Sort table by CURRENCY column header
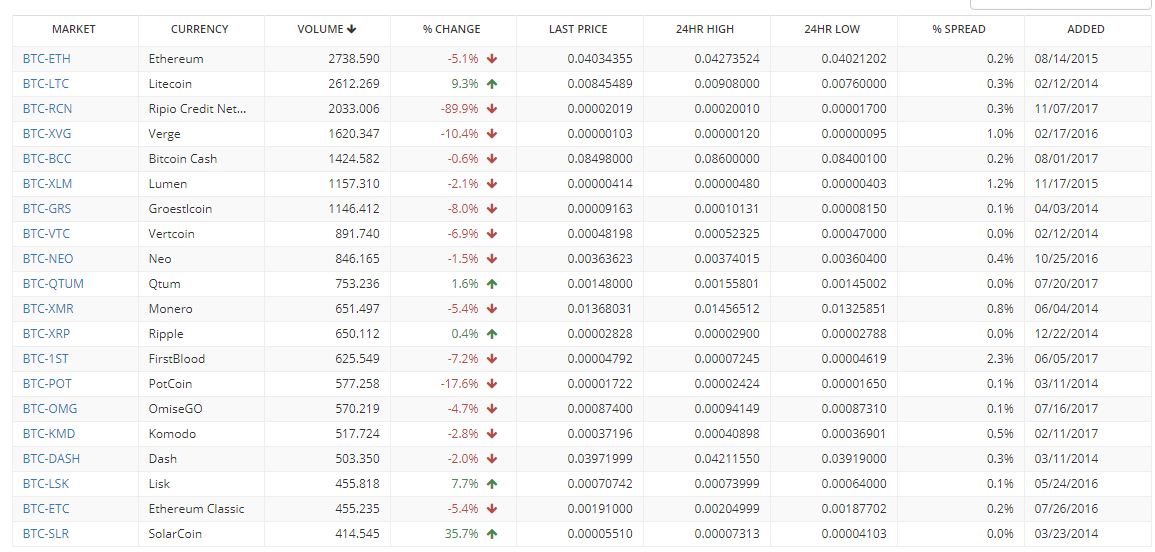Screen dimensions: 1155x552 pos(200,29)
